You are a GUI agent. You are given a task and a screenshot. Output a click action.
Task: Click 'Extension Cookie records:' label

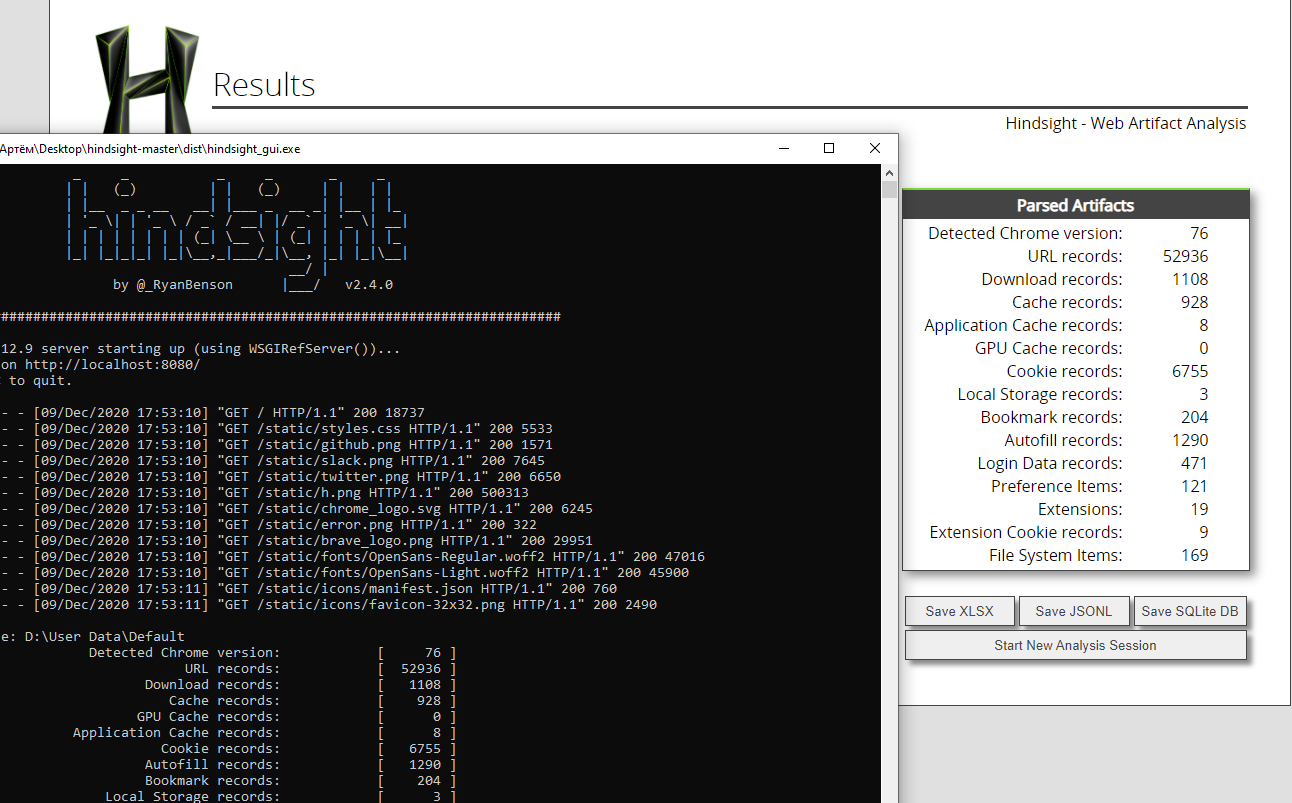coord(1026,532)
